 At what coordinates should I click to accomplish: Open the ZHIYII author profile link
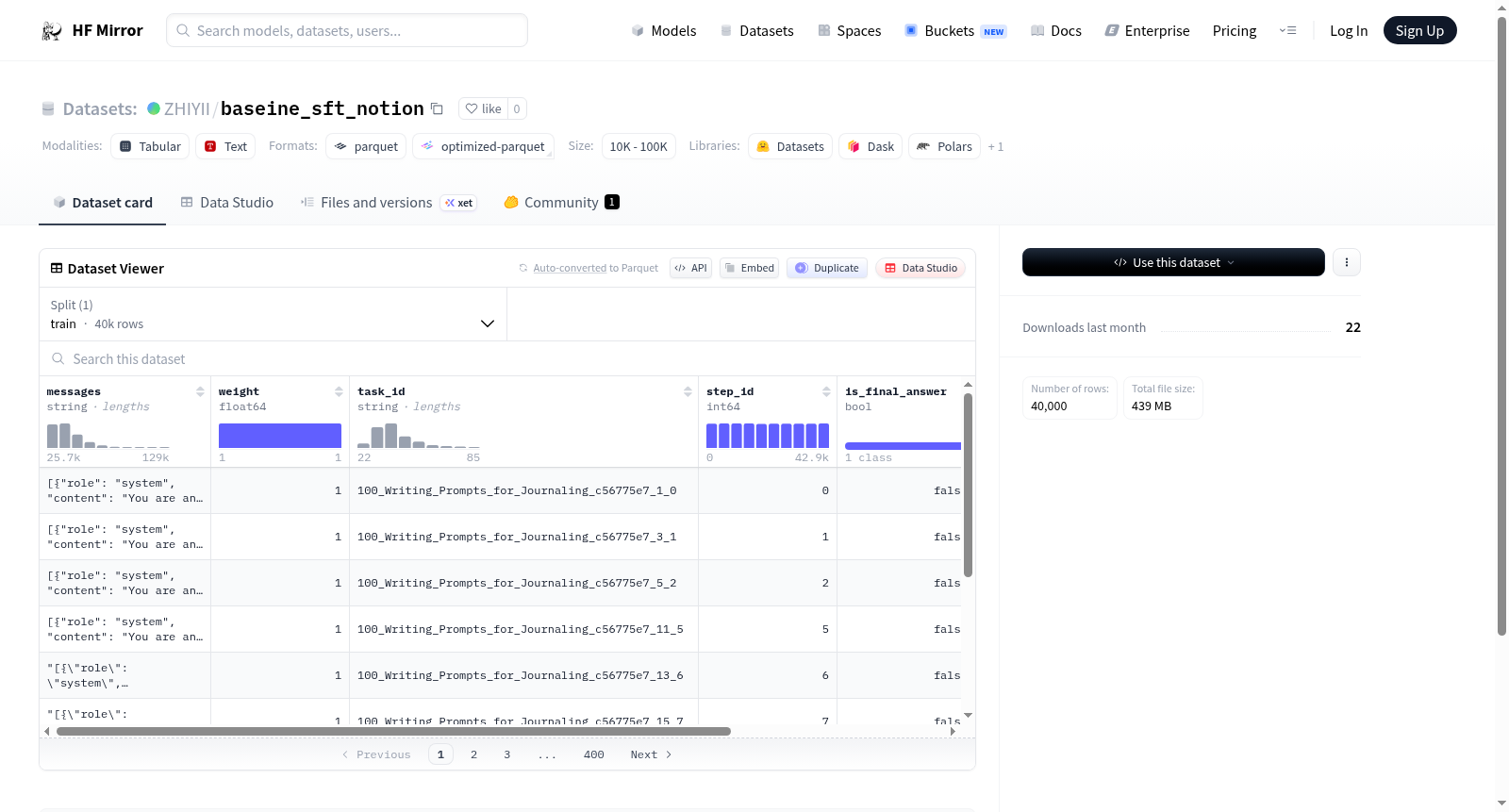pyautogui.click(x=187, y=108)
